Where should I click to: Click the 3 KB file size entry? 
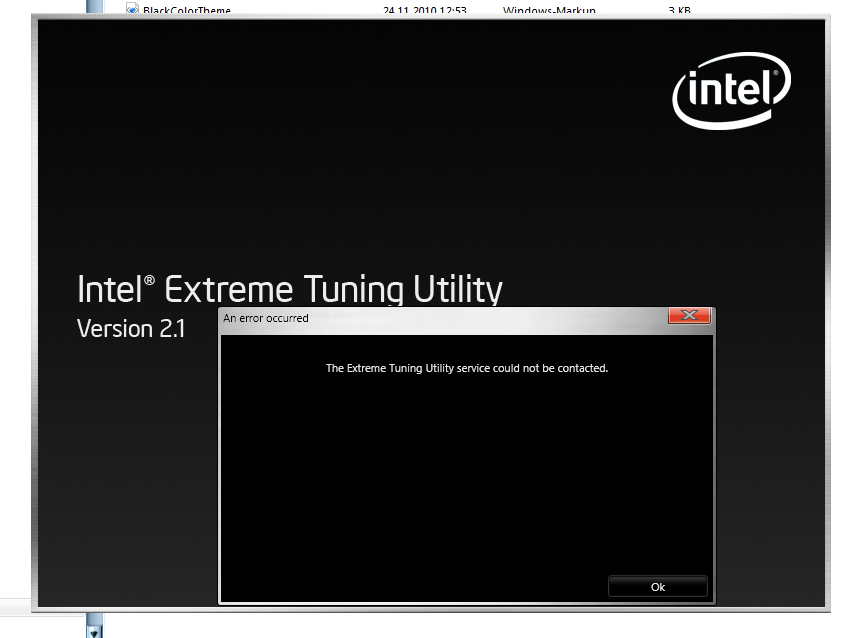[679, 11]
